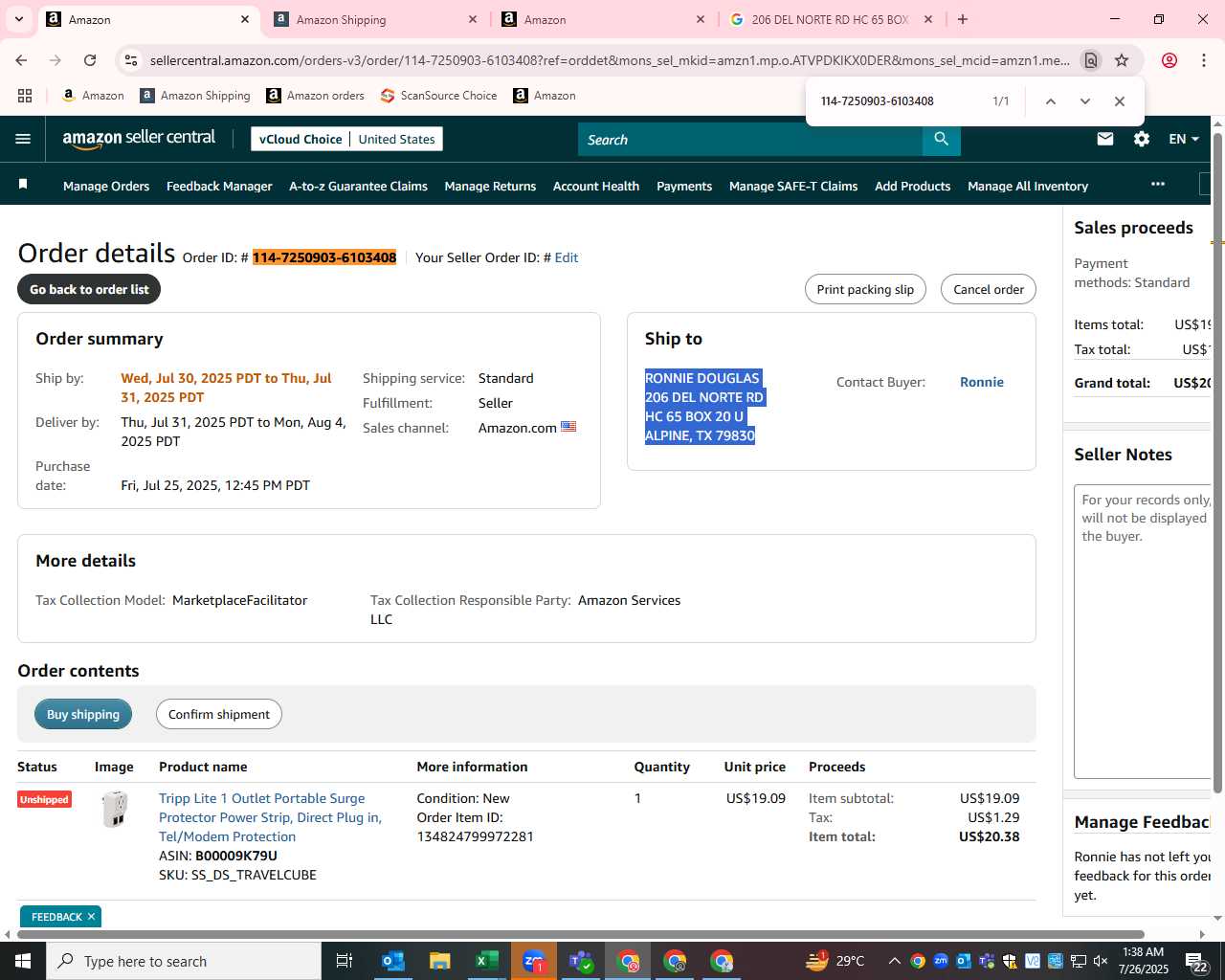
Task: Open the Seller Central hamburger menu
Action: pos(23,139)
